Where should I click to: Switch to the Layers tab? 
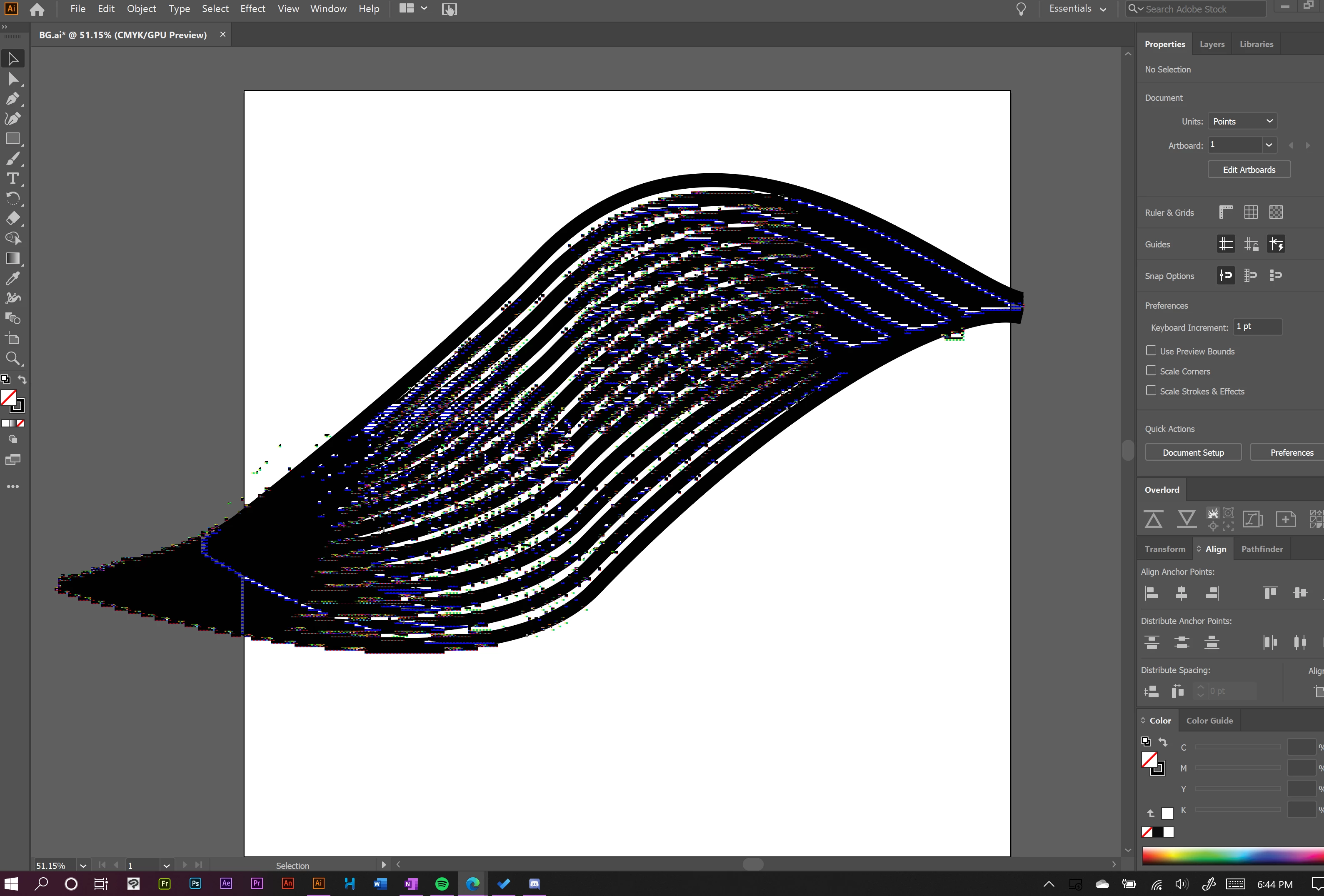[1212, 44]
